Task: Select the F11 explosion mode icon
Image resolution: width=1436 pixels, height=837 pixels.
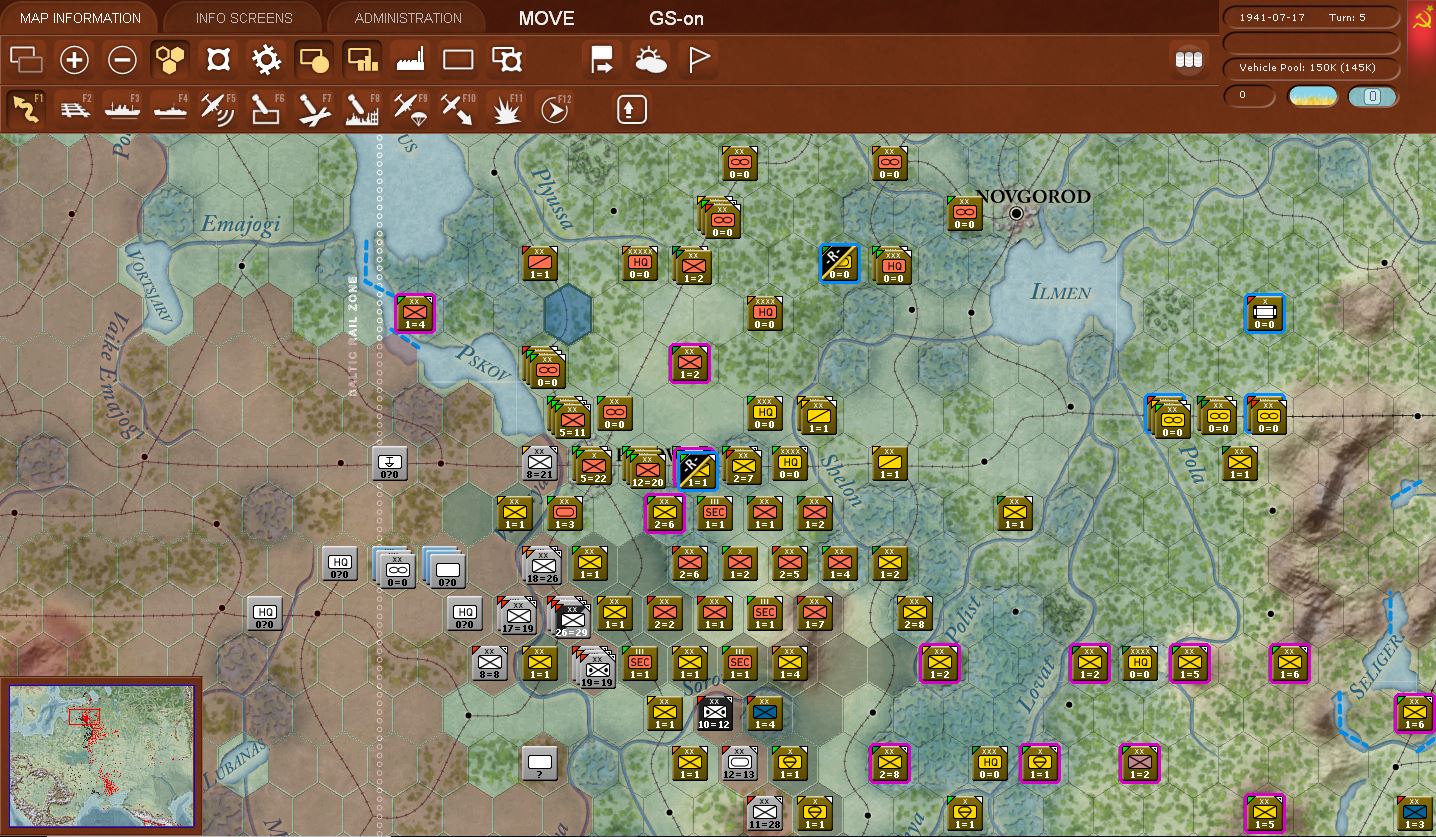Action: [506, 108]
